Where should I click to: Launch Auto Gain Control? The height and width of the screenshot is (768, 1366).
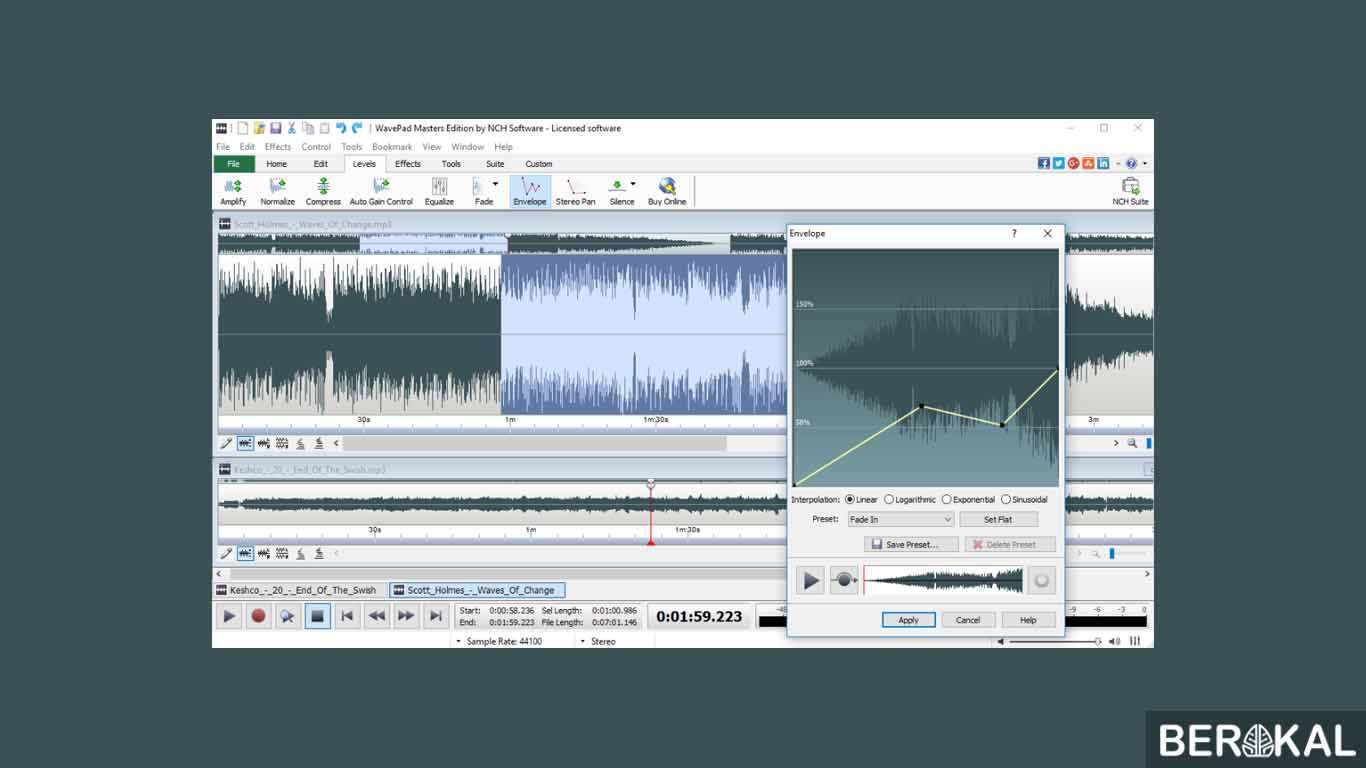click(x=381, y=192)
